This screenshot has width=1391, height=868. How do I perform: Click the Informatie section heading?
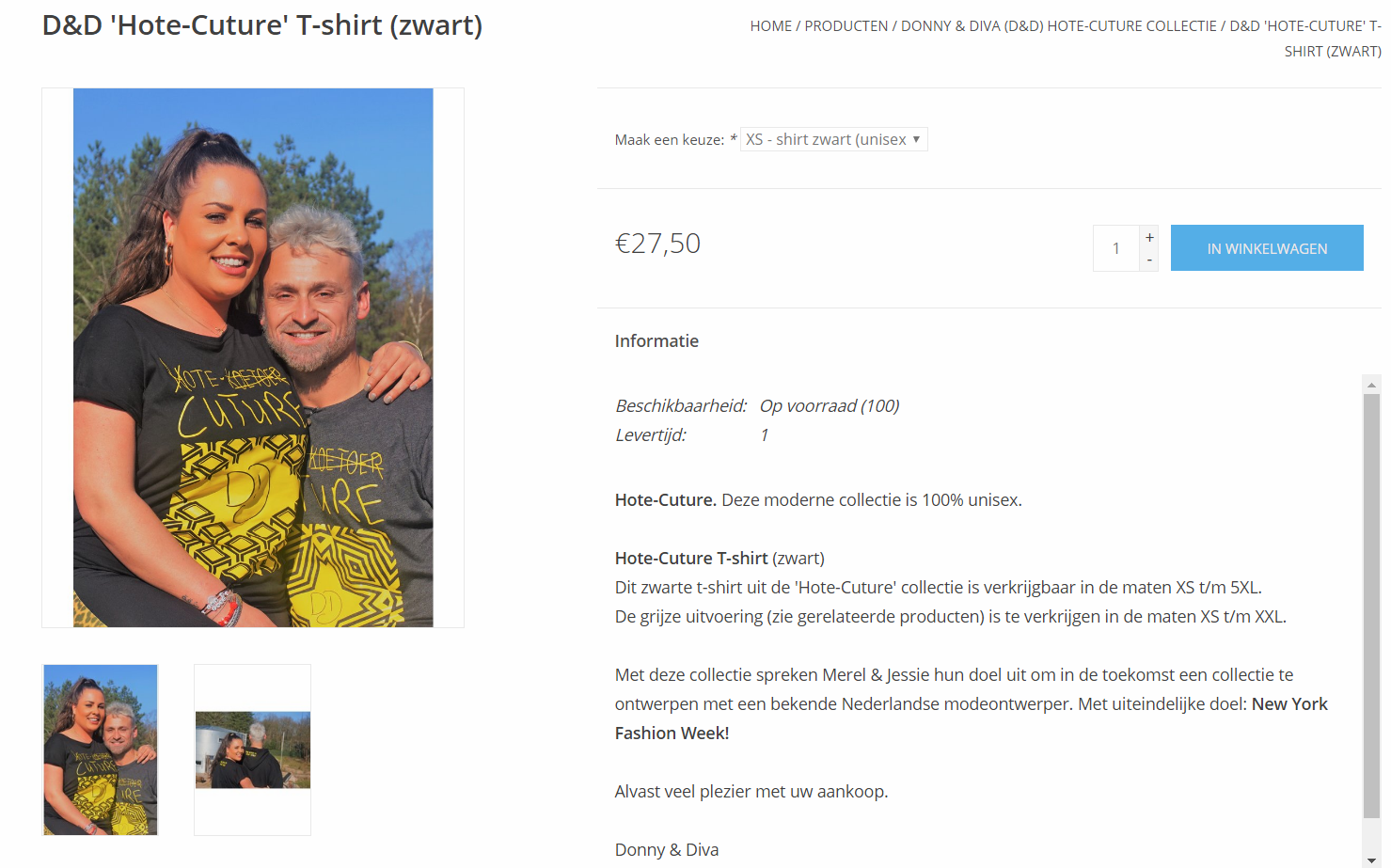(656, 341)
